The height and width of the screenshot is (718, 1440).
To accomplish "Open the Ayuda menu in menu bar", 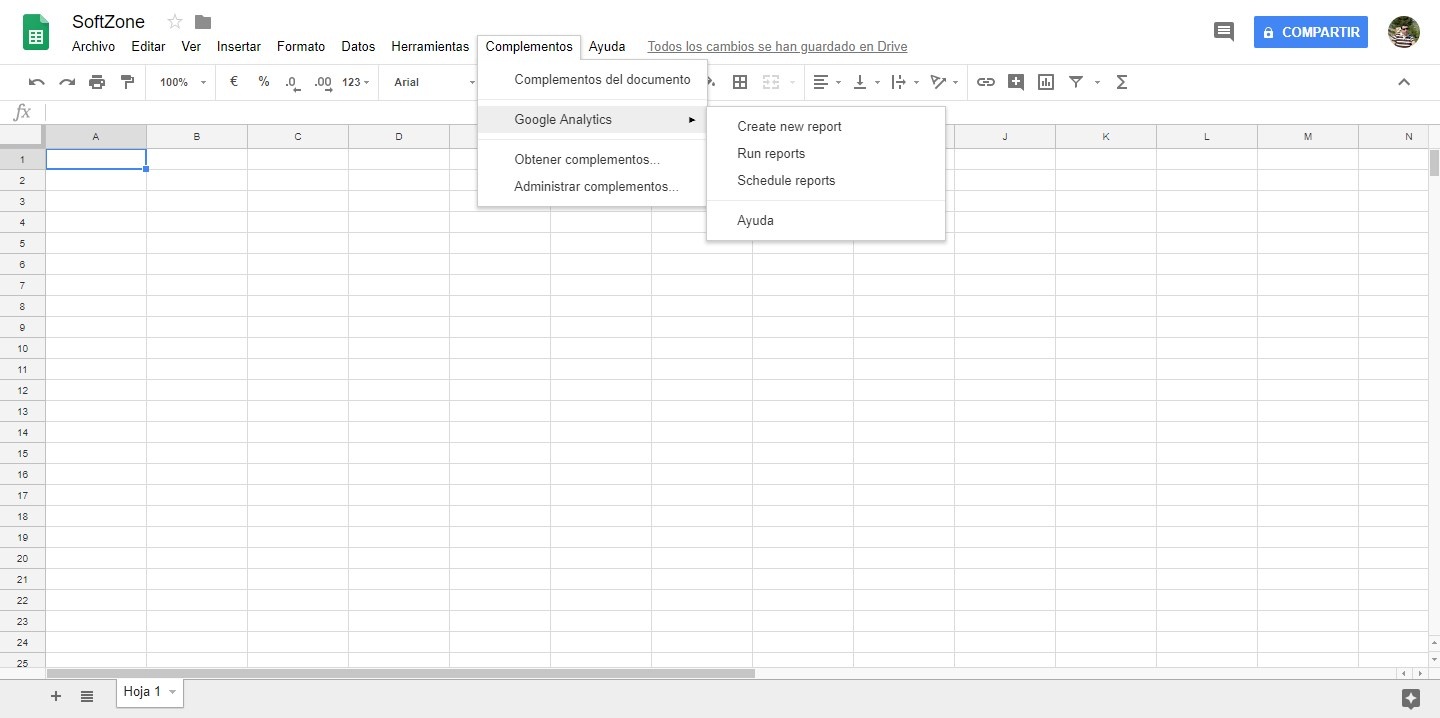I will (607, 46).
